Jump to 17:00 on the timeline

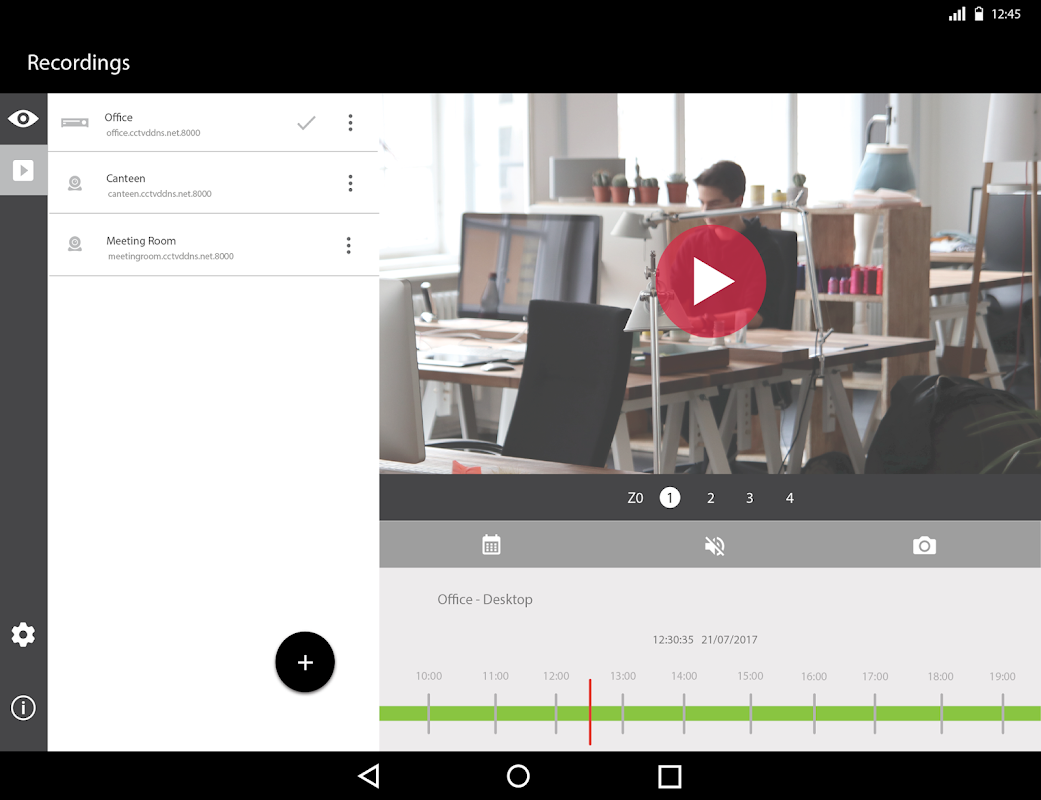[x=875, y=676]
